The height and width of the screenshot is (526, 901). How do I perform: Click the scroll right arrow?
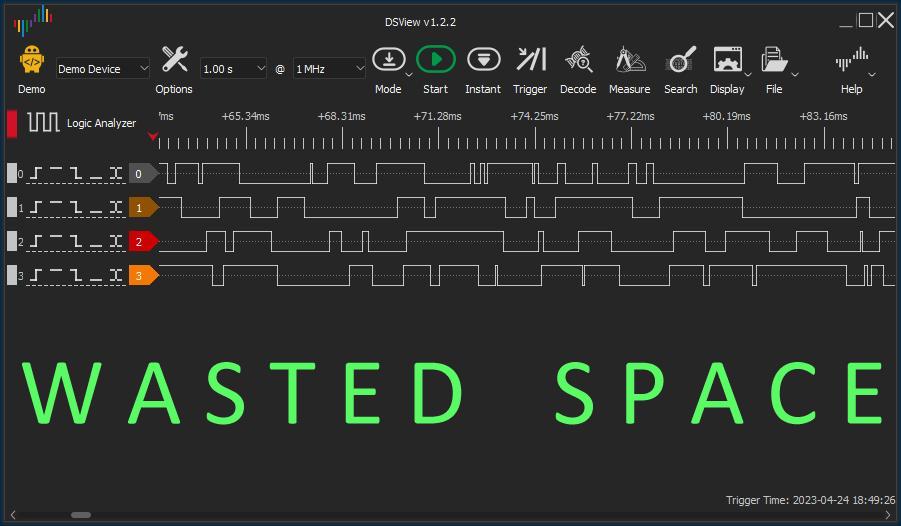[888, 515]
